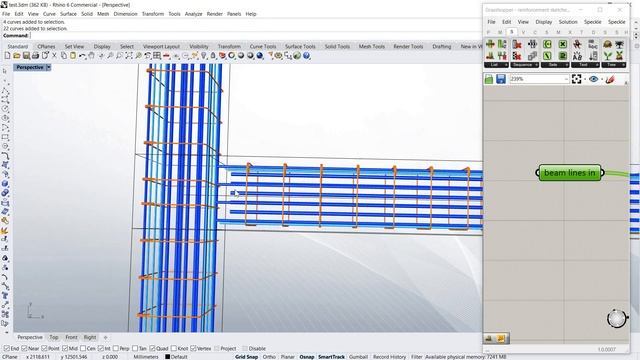Click the Print icon
The height and width of the screenshot is (360, 640).
click(36, 56)
